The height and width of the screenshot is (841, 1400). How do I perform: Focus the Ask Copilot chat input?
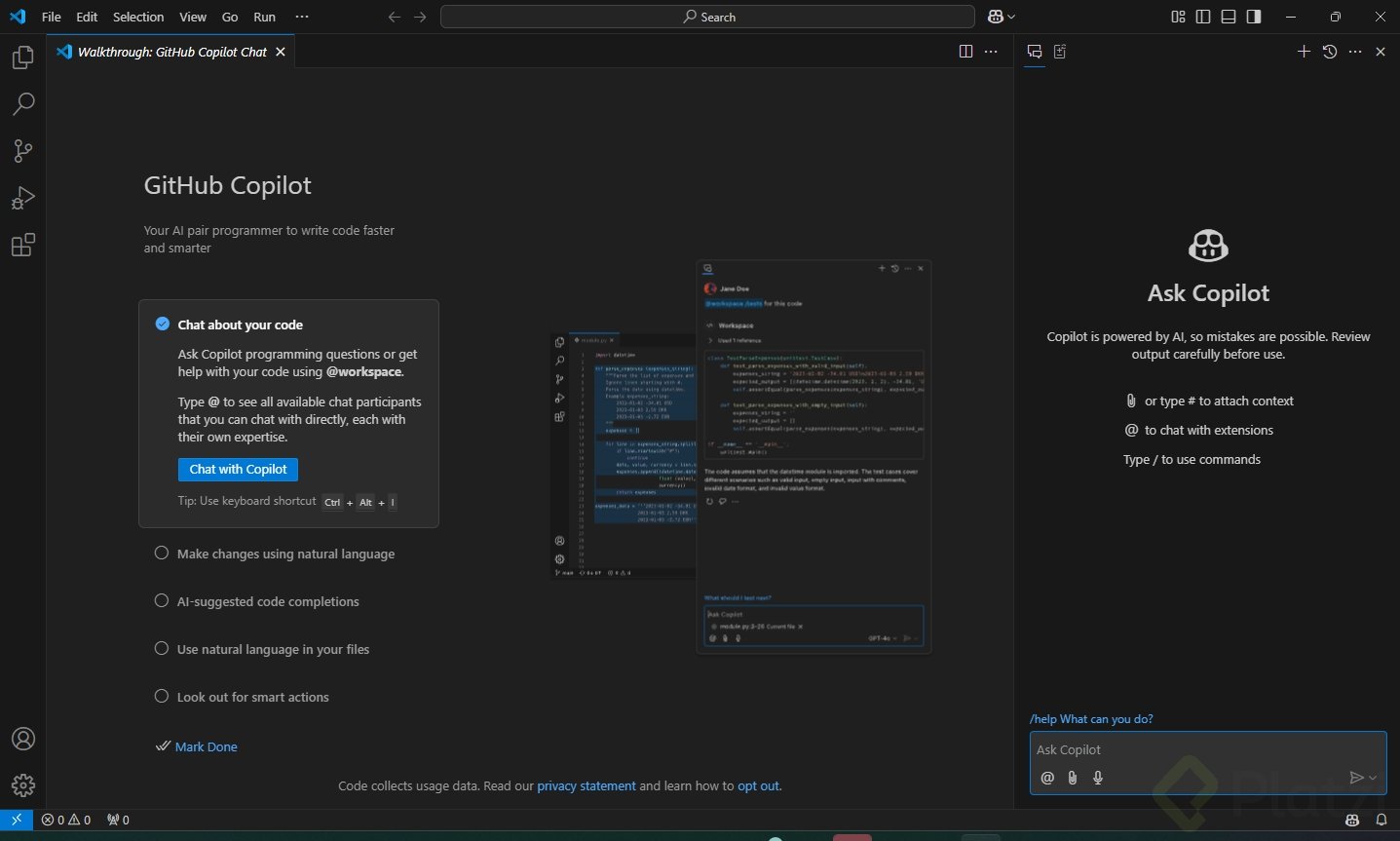click(1208, 750)
